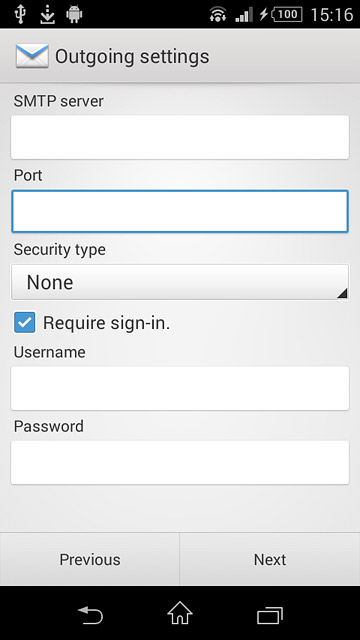This screenshot has height=640, width=360.
Task: Focus the Username input field
Action: pos(180,388)
